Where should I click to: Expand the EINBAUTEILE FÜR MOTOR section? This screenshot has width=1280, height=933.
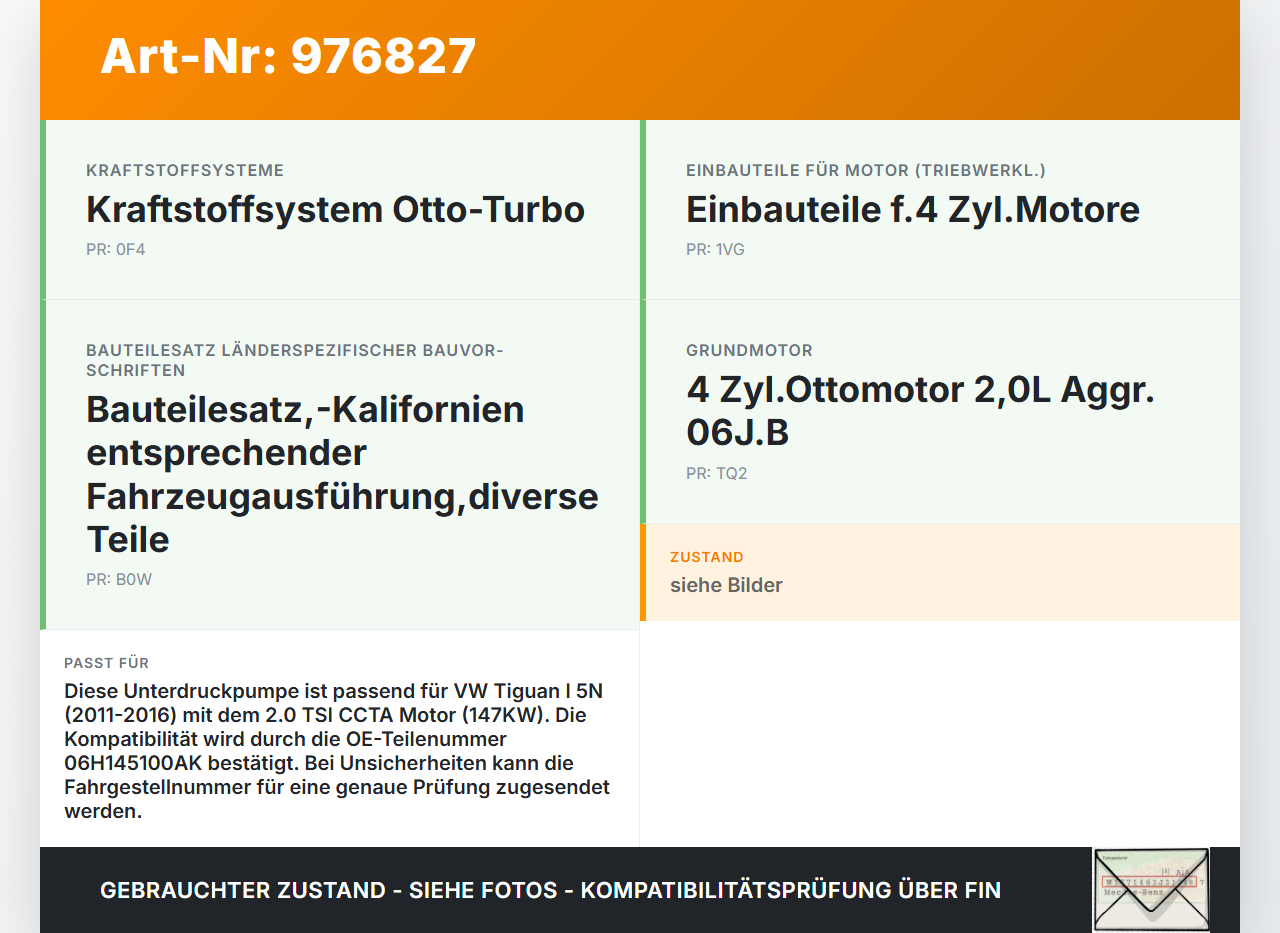tap(865, 170)
